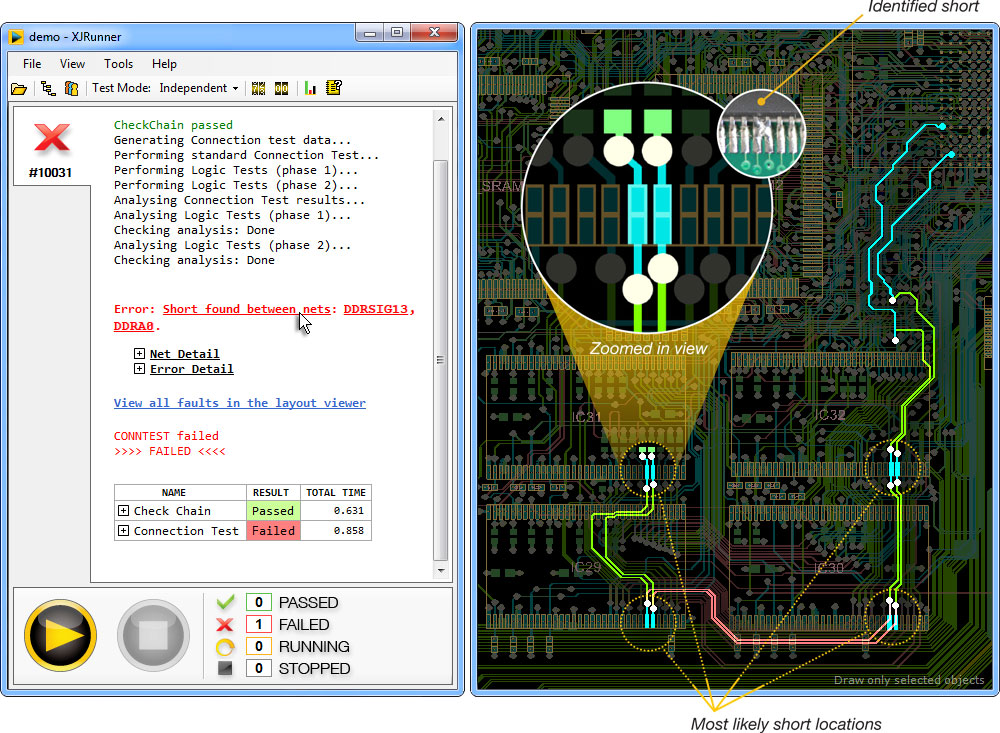
Task: Open the File menu
Action: pyautogui.click(x=32, y=64)
